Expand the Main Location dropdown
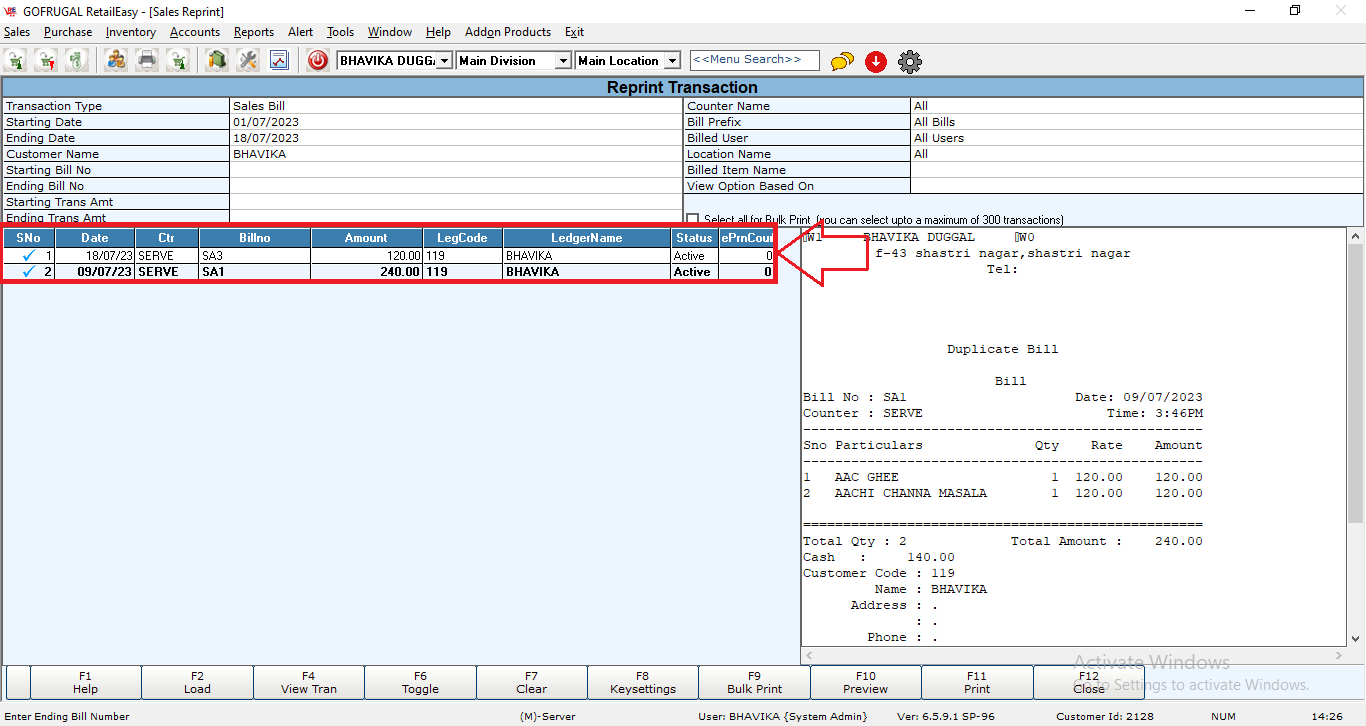The image size is (1366, 726). [x=672, y=61]
